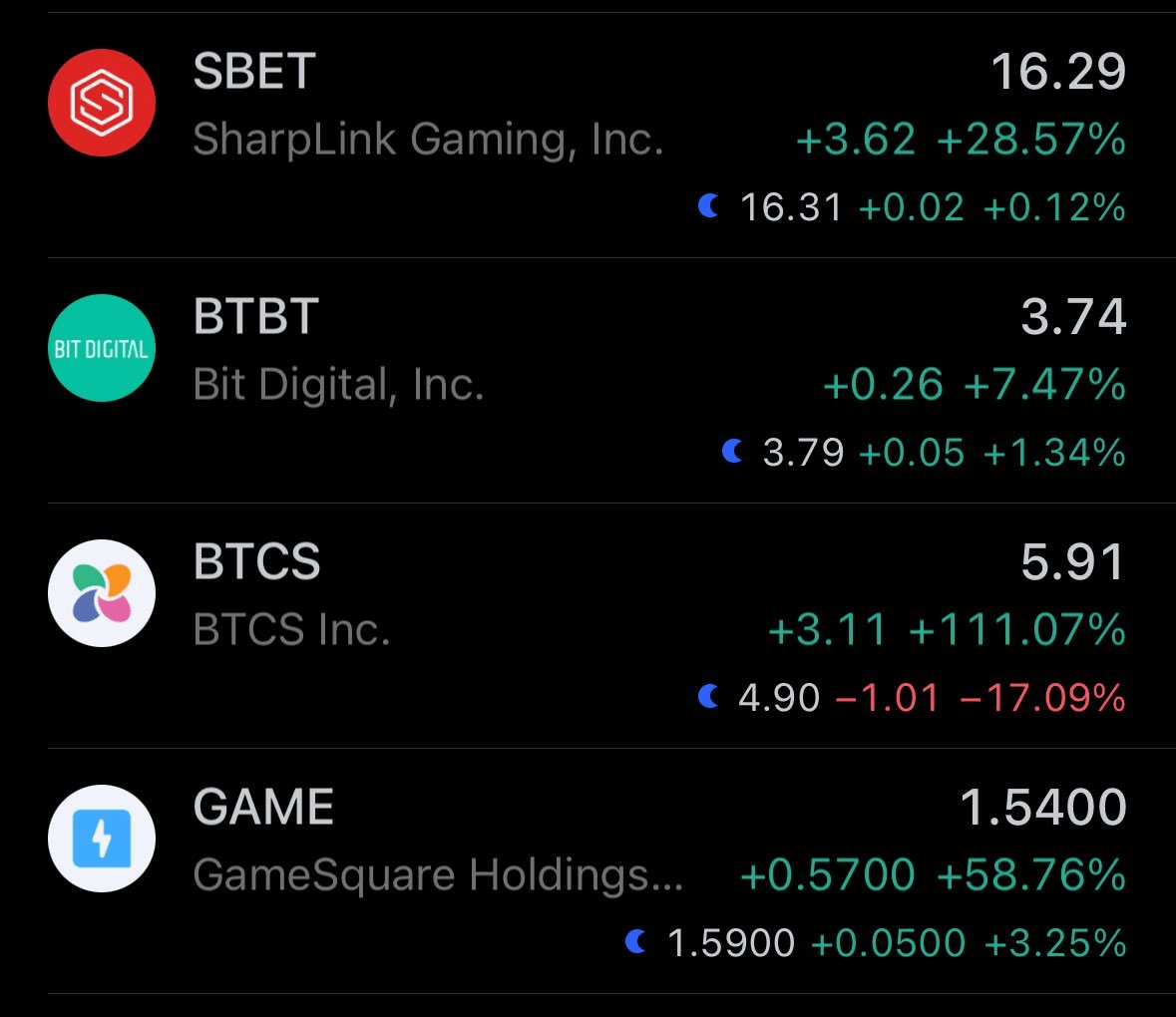Screen dimensions: 1176x1017
Task: Tap the SharpLink Gaming red logo icon
Action: [x=102, y=103]
